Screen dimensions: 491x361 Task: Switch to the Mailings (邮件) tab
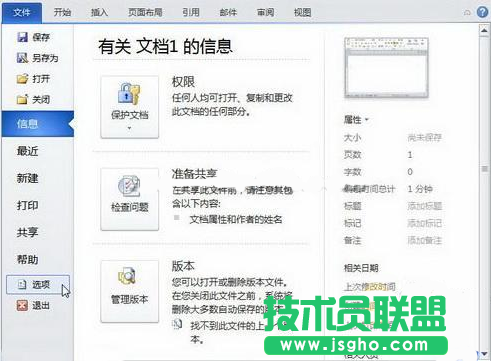pyautogui.click(x=228, y=13)
